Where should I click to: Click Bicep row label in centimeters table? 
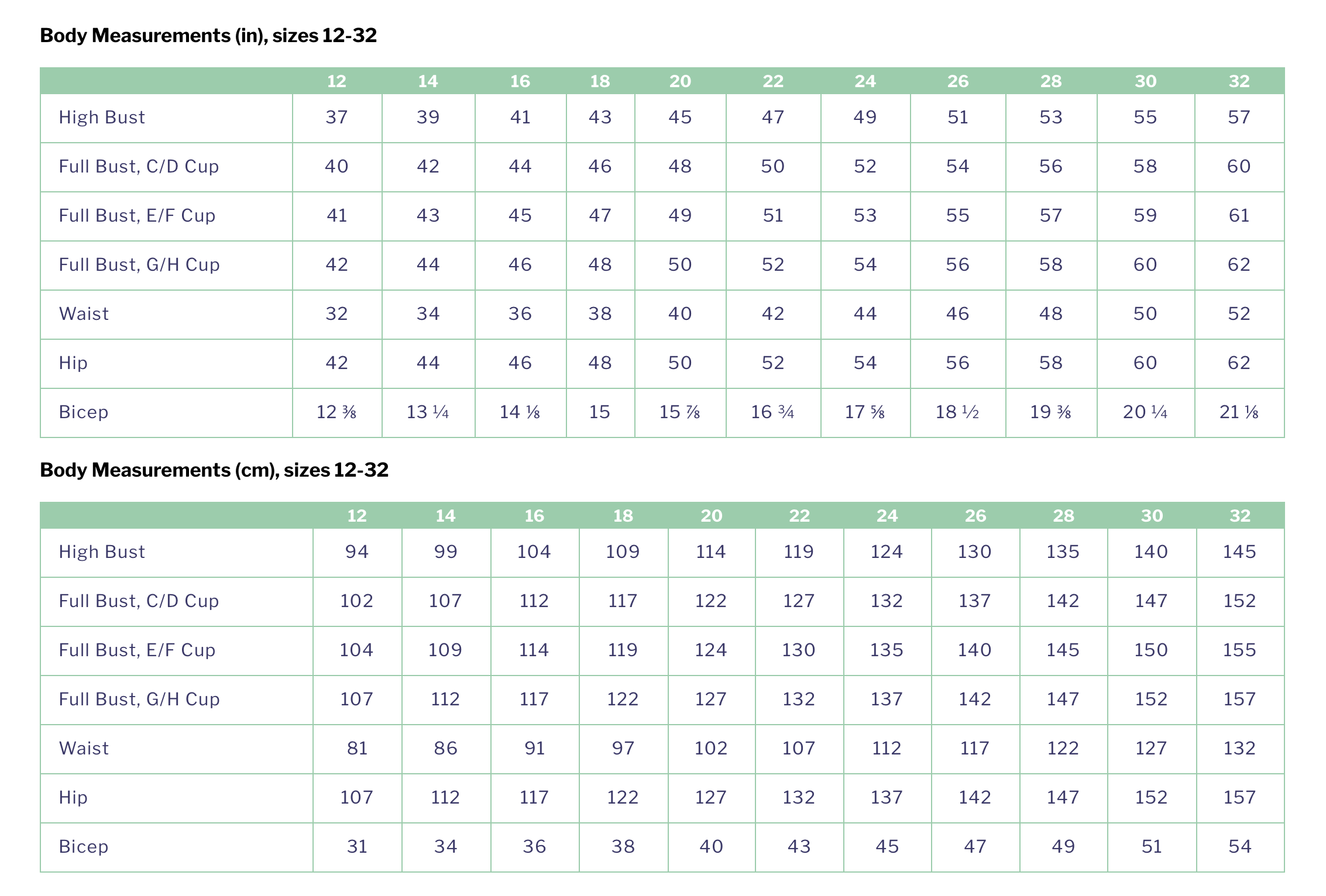84,847
